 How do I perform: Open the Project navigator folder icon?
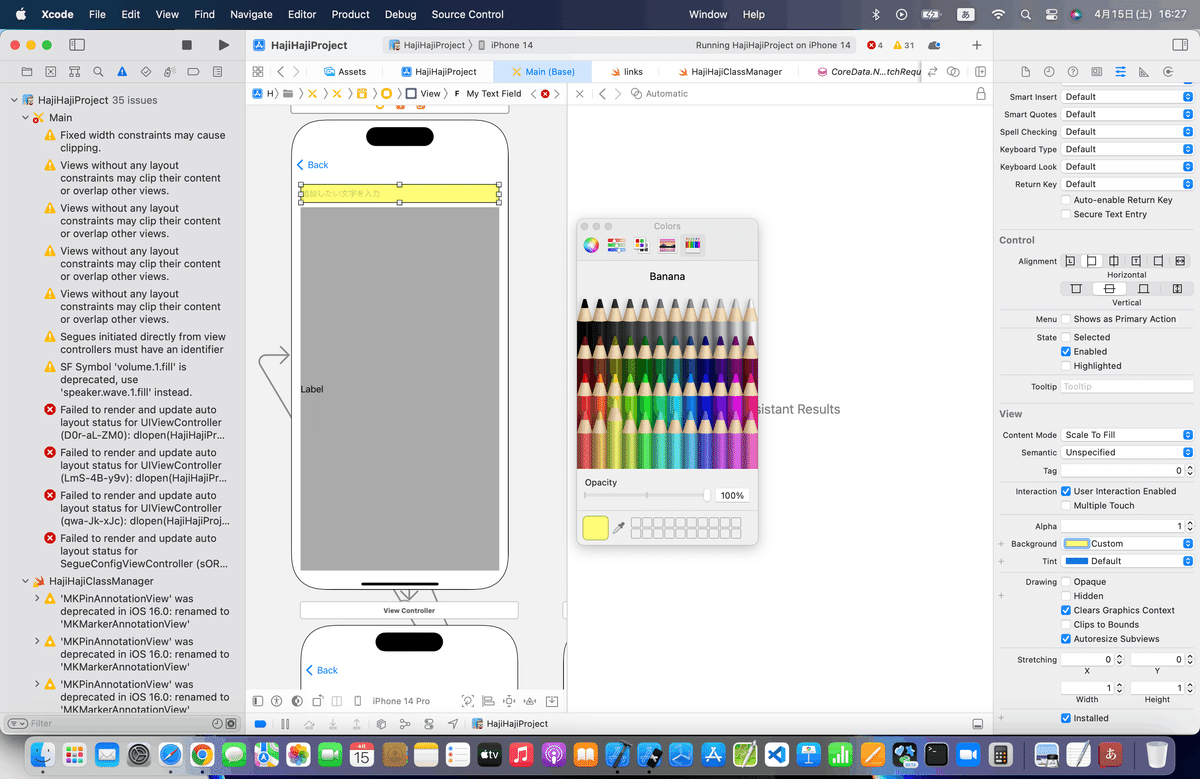(x=27, y=72)
